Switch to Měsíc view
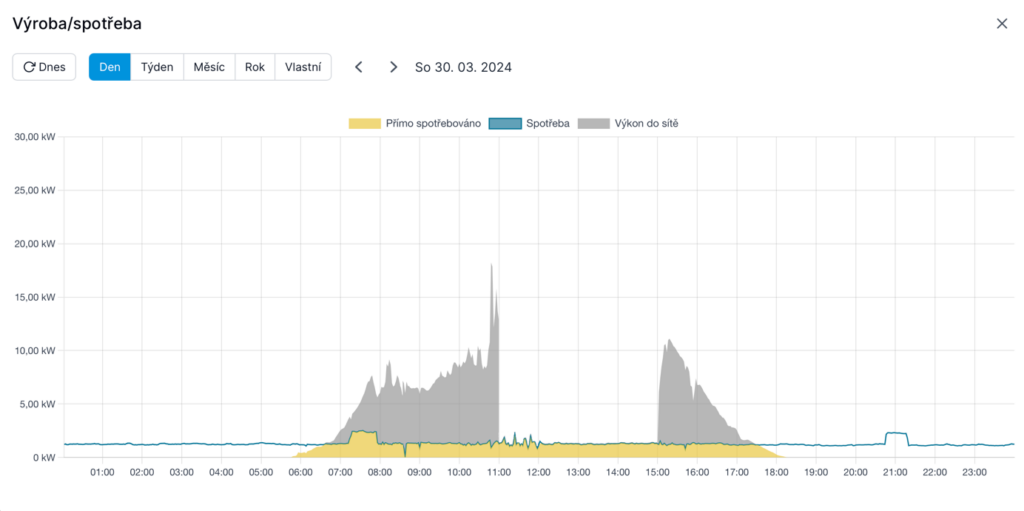This screenshot has height=511, width=1024. (209, 67)
